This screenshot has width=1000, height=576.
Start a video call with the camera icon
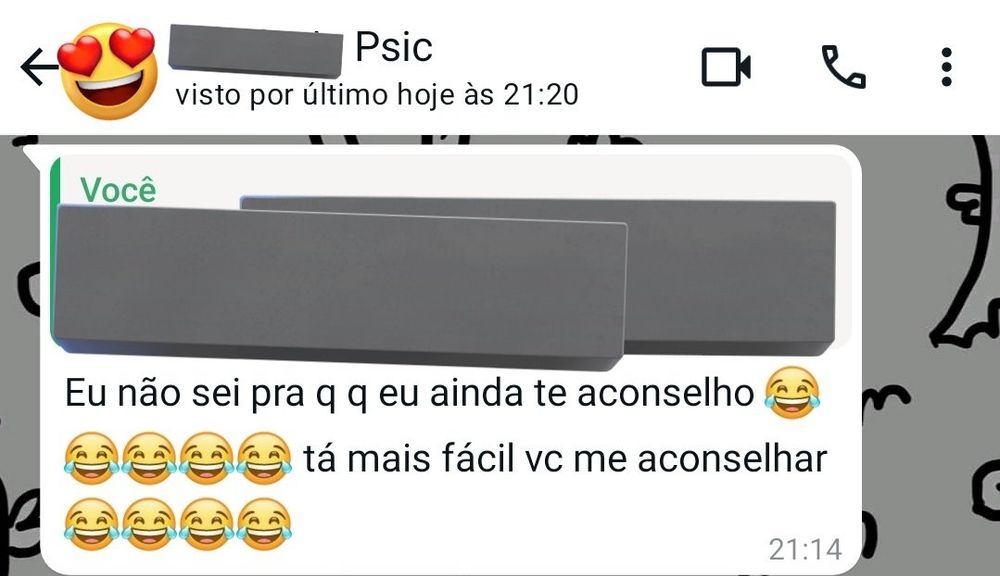pos(726,66)
